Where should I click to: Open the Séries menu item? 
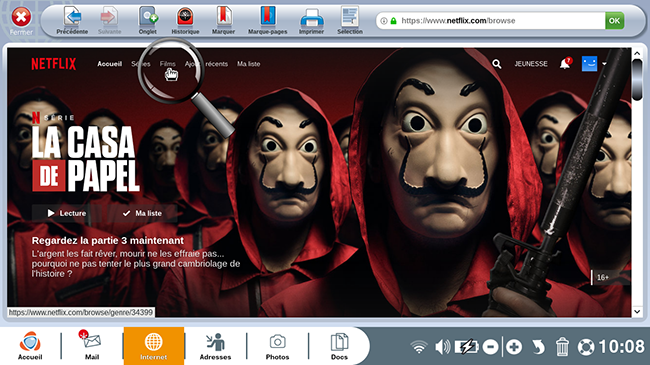(x=141, y=64)
